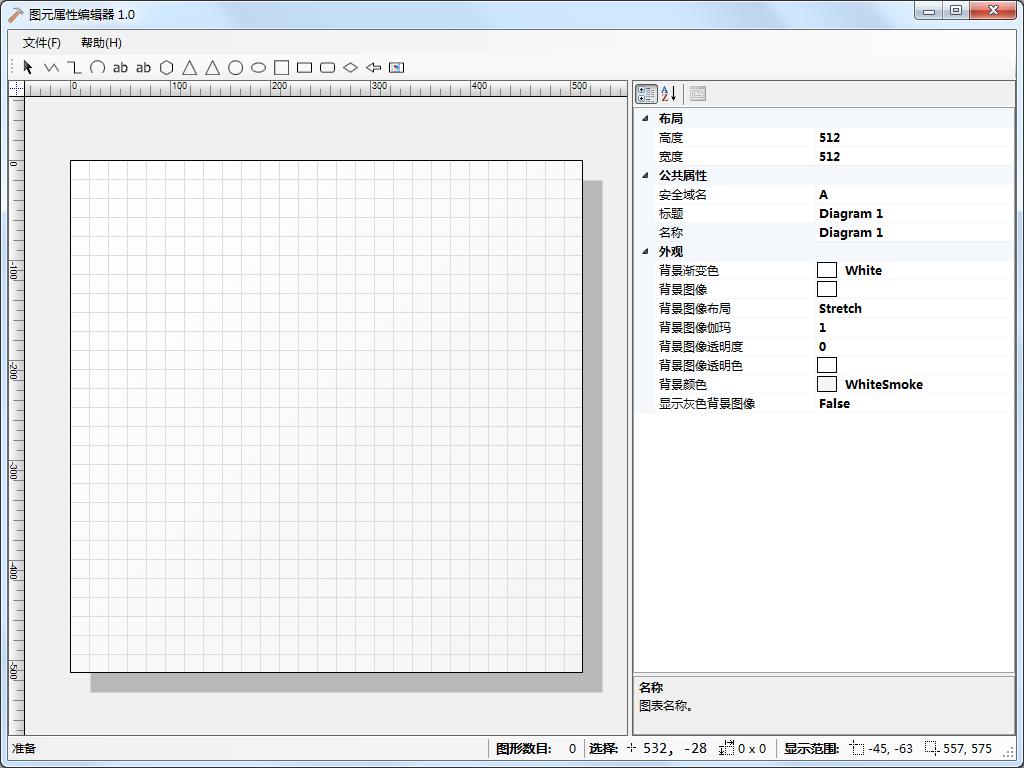Select the 背景渐变色 property label
The image size is (1024, 768).
(x=688, y=270)
